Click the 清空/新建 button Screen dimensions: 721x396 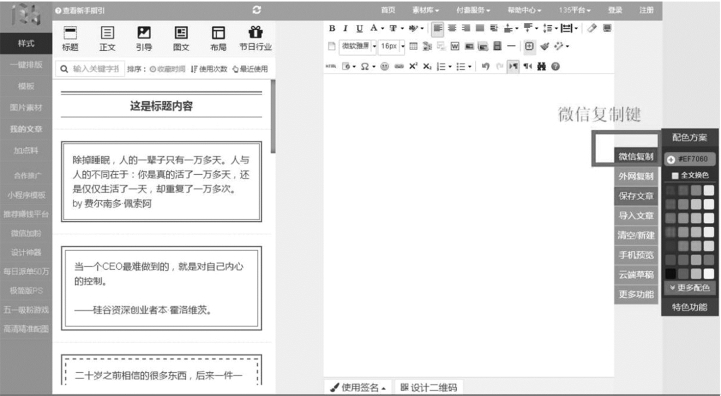636,235
